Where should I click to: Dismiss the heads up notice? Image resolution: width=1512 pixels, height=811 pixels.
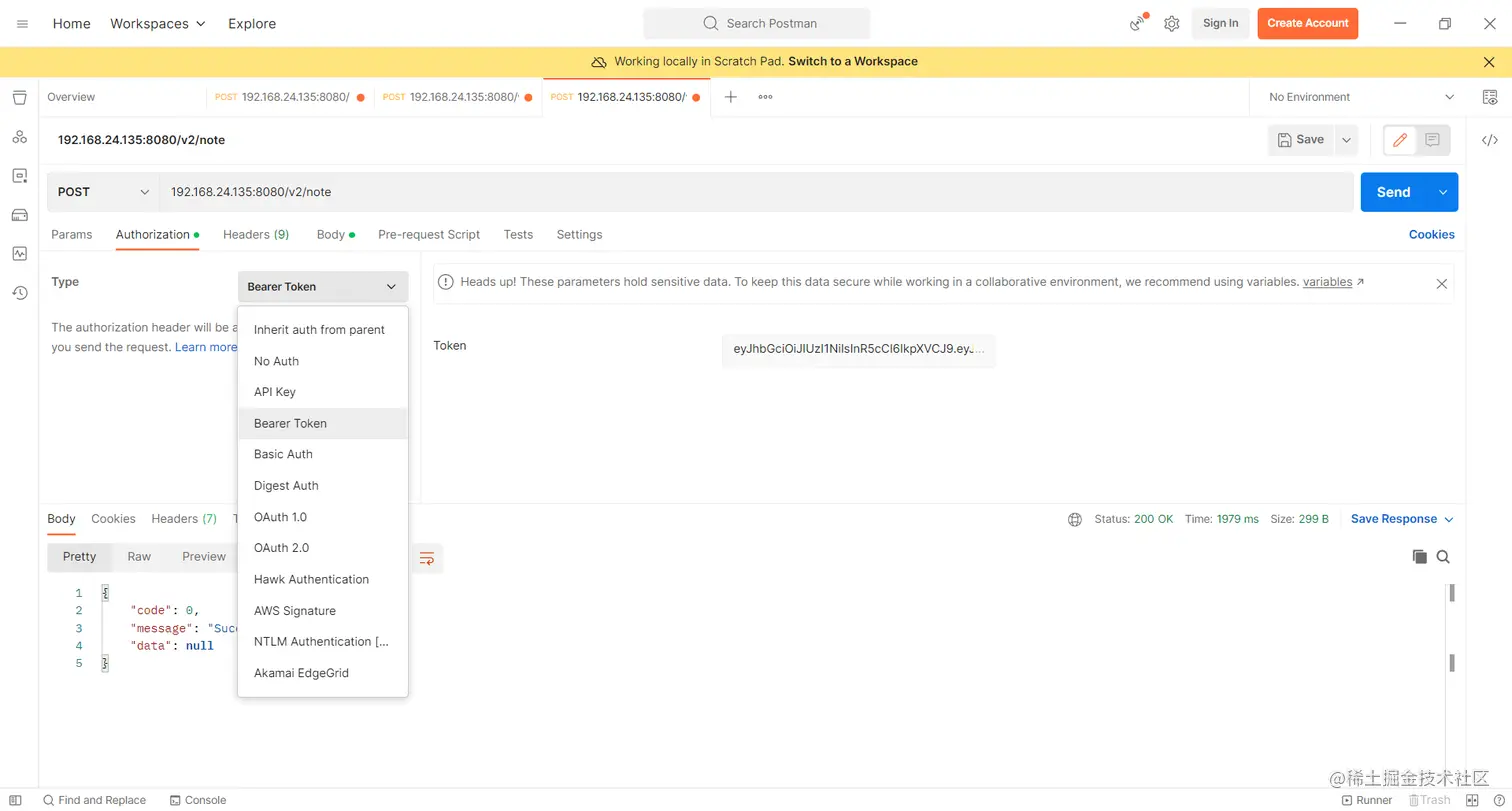[x=1441, y=284]
